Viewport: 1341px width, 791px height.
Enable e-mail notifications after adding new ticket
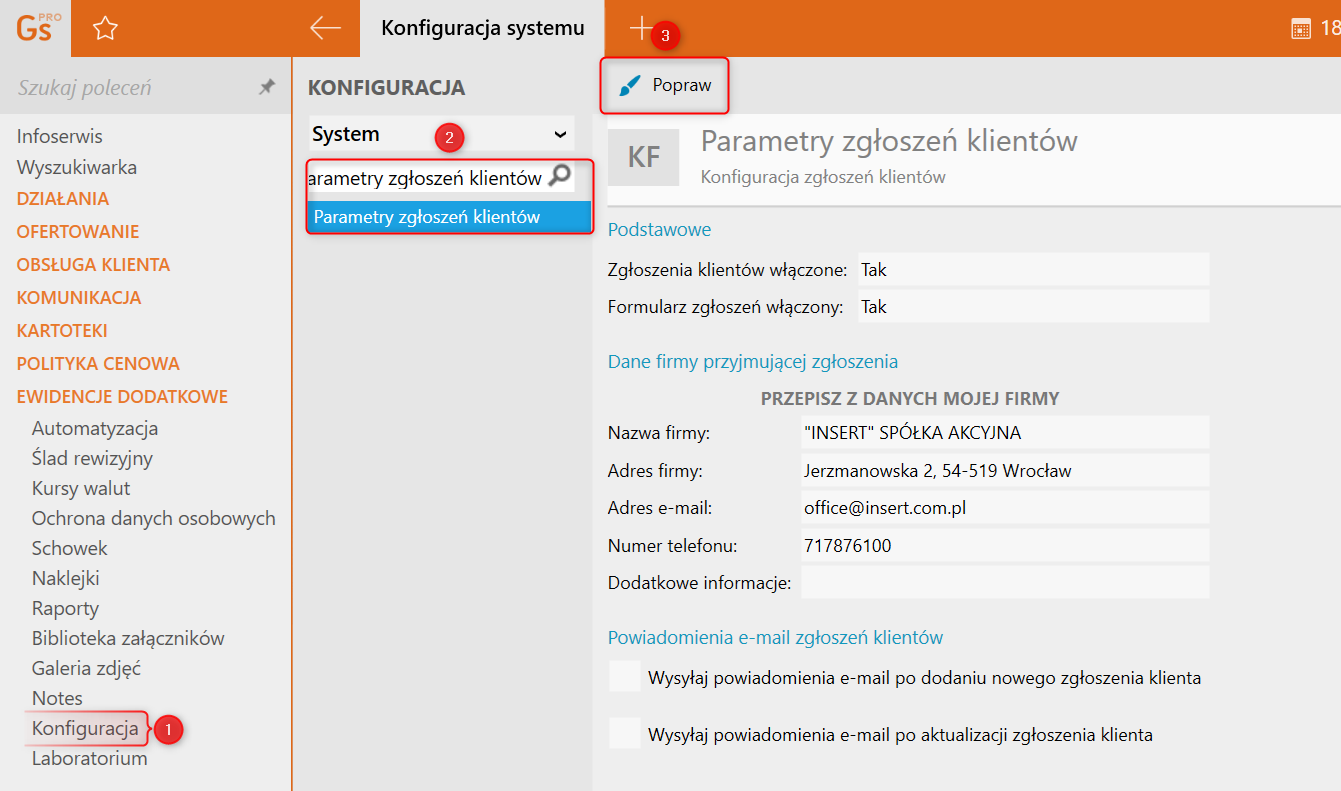pos(625,677)
